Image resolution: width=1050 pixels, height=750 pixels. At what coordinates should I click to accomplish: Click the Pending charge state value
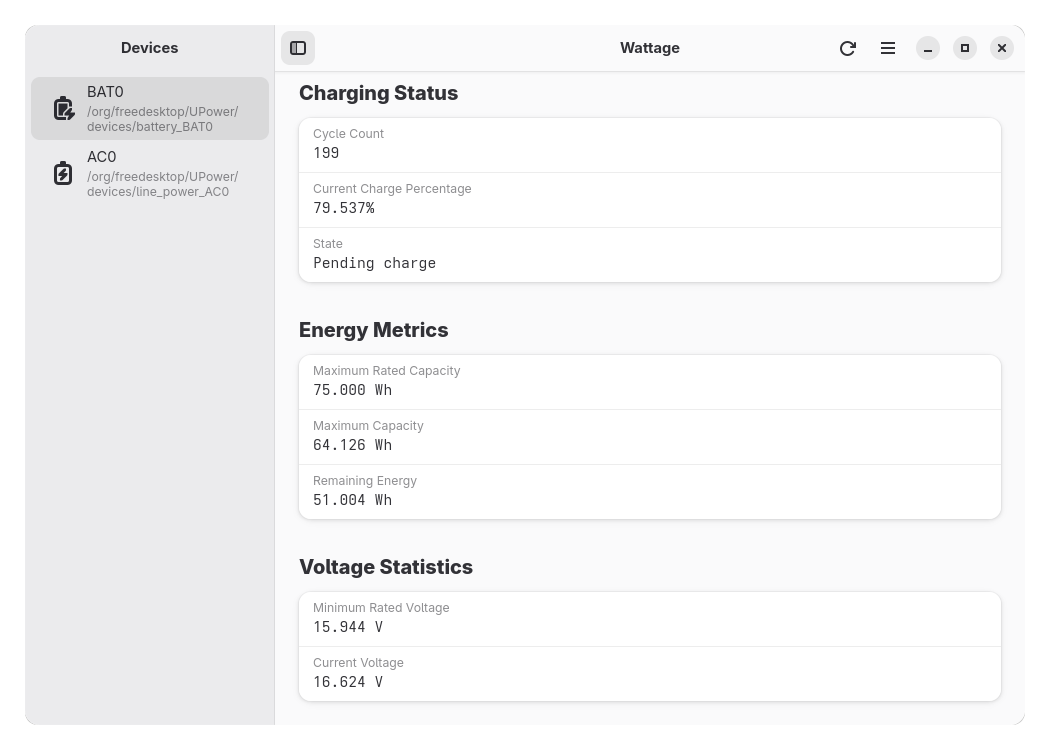(374, 263)
